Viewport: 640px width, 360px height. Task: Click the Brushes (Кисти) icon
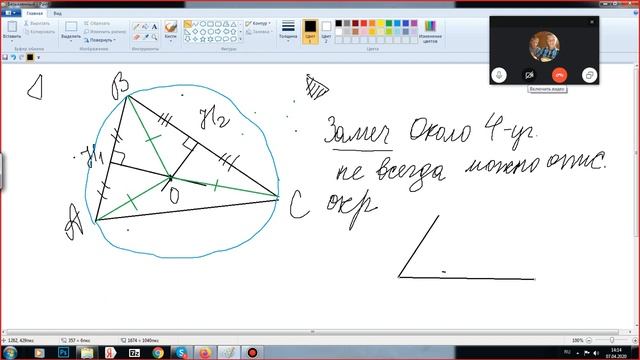tap(171, 27)
